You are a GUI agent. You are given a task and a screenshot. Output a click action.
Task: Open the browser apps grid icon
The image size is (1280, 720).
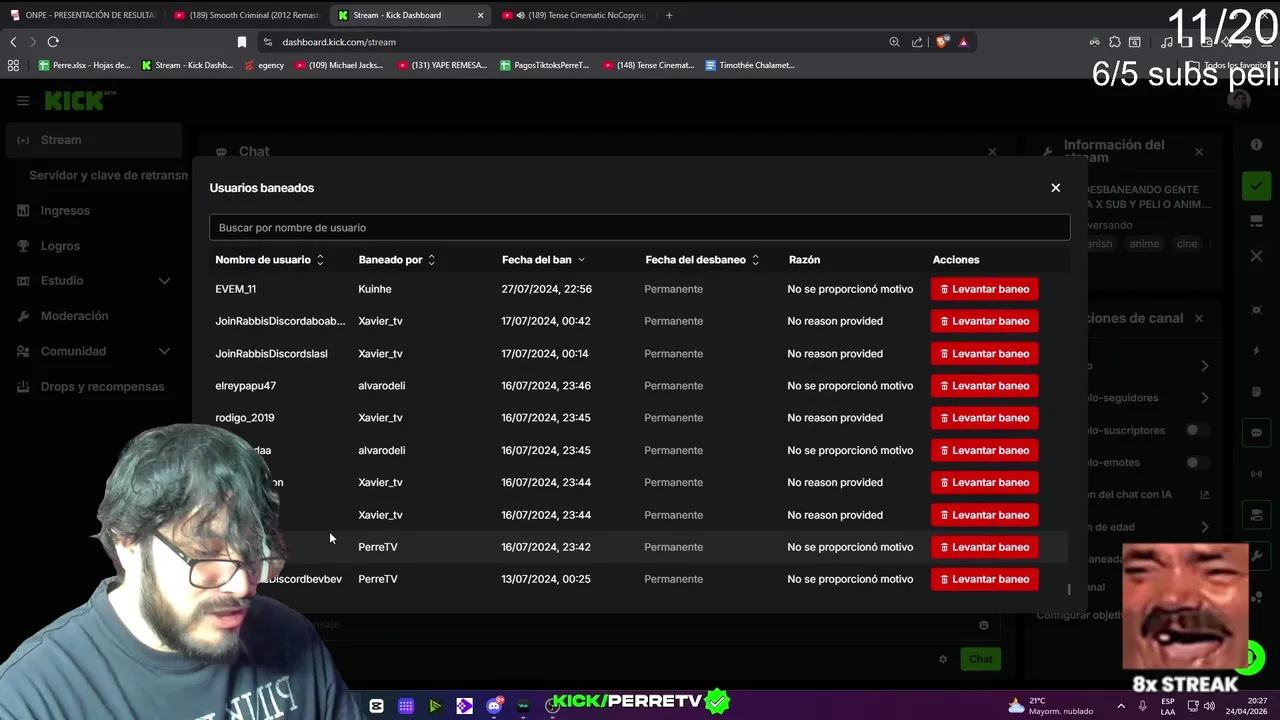pos(13,65)
